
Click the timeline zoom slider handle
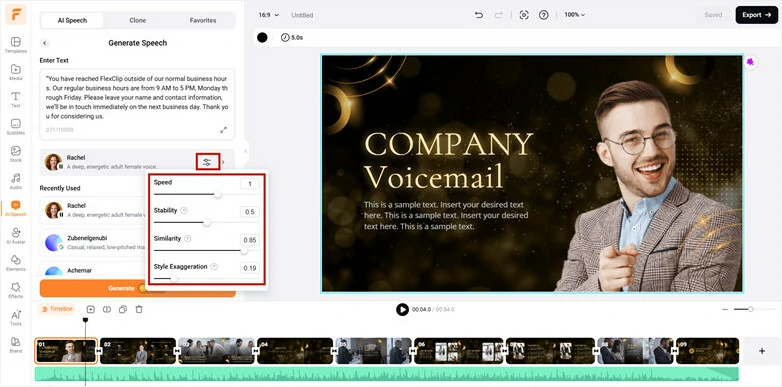point(750,309)
